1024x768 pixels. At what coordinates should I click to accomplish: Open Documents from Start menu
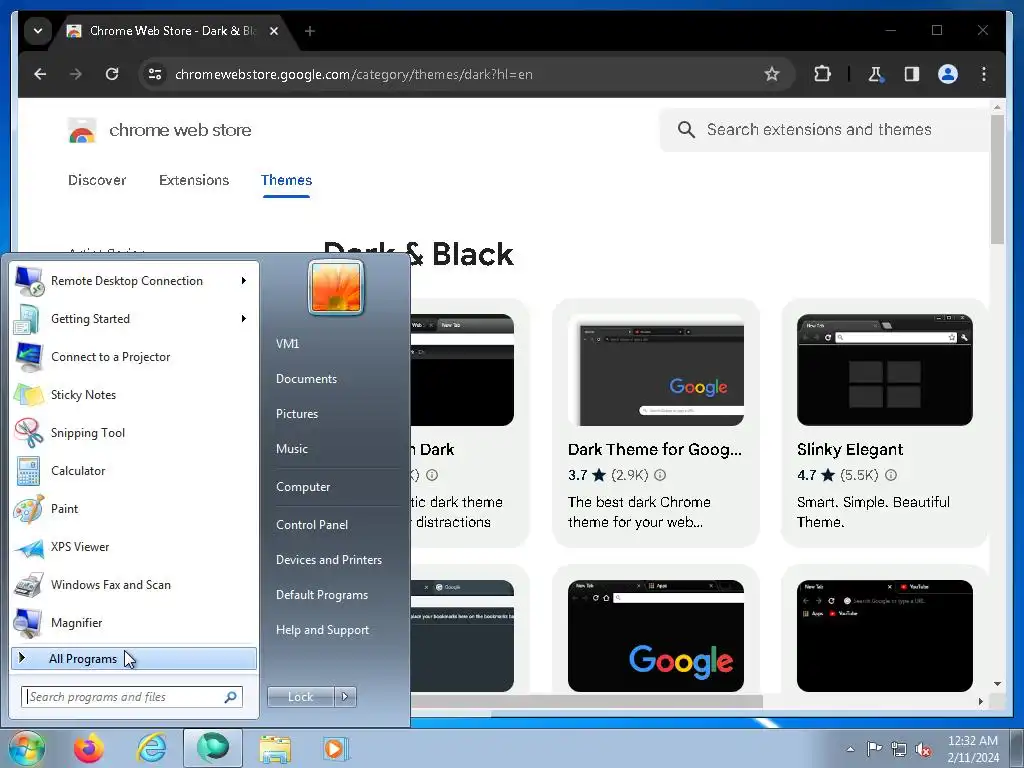pos(306,379)
